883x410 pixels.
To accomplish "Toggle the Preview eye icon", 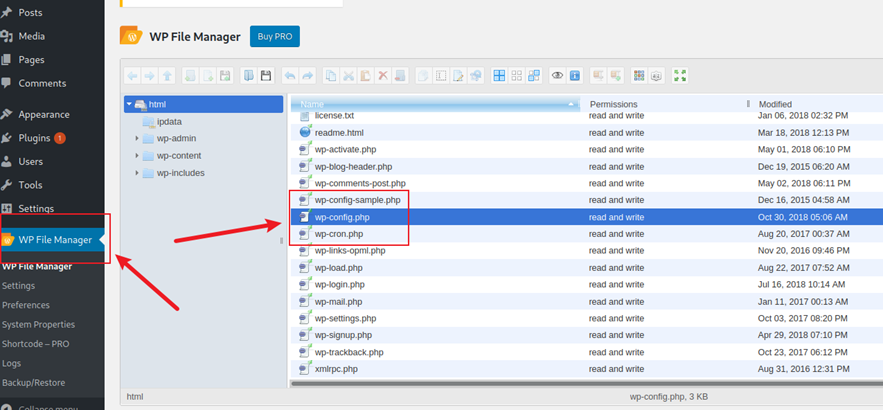I will (x=558, y=75).
